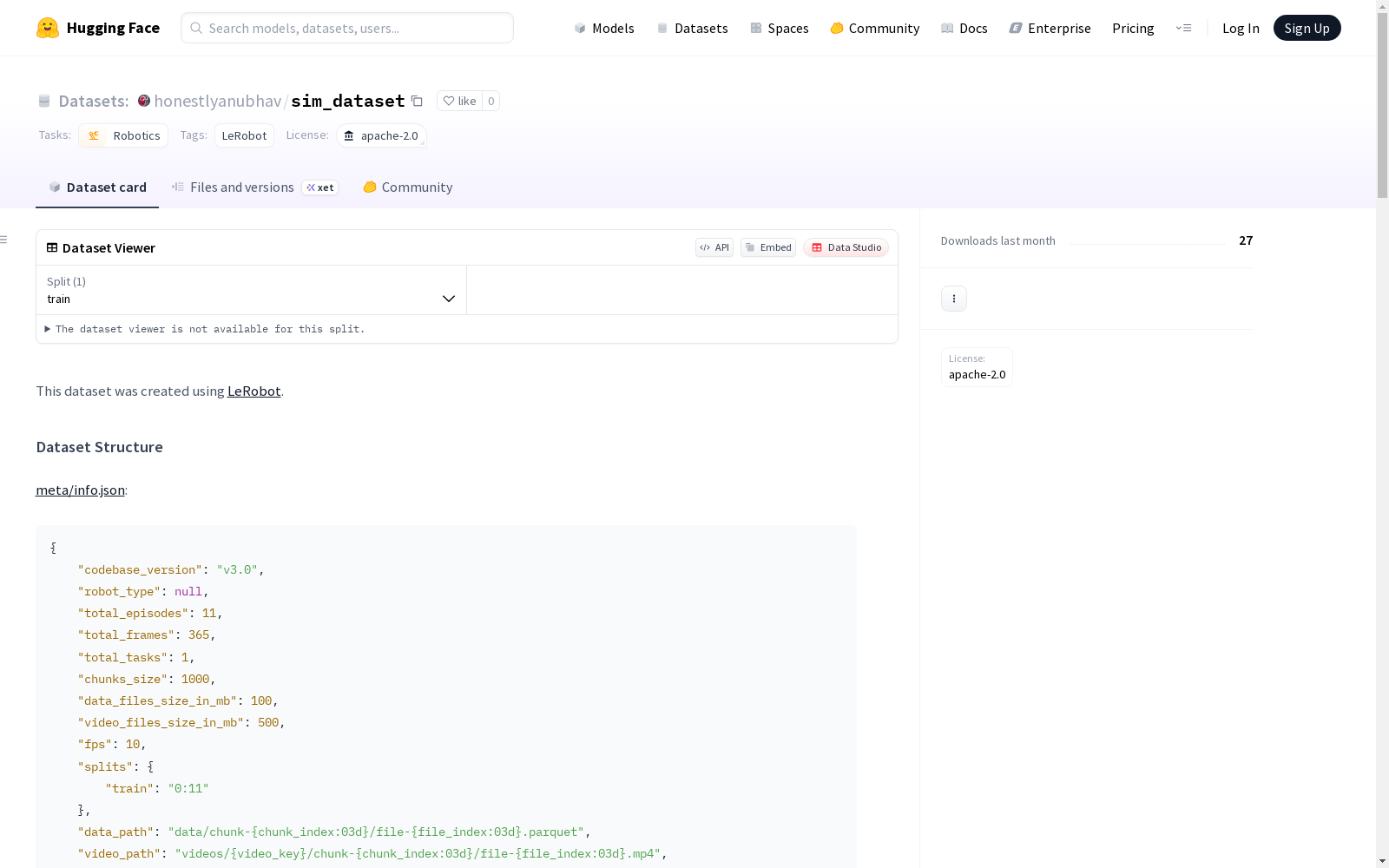Click the LeRobot tag

click(x=244, y=135)
